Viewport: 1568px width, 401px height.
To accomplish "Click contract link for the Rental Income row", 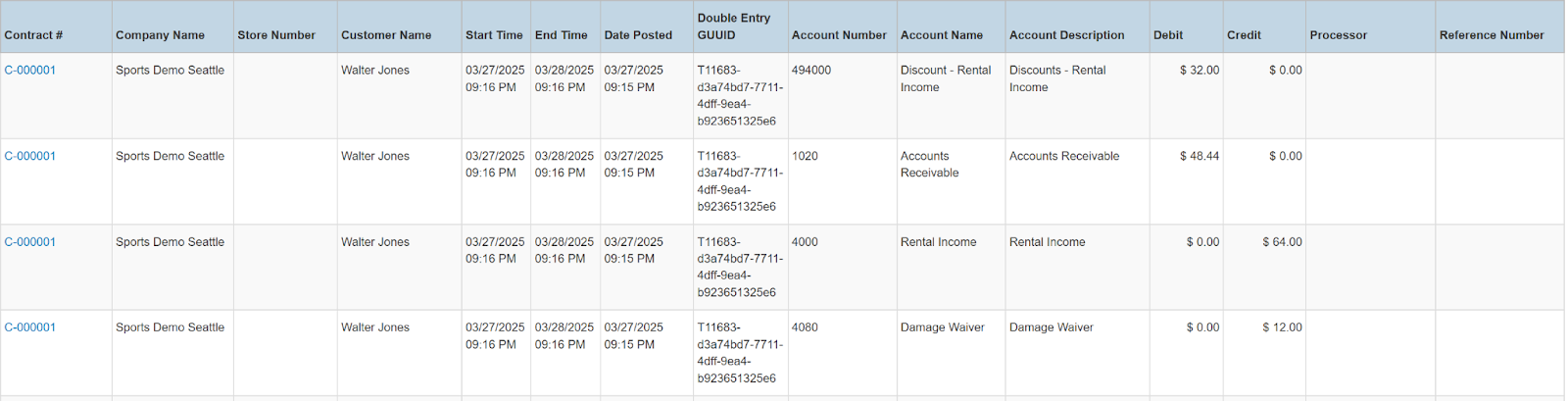I will click(30, 242).
